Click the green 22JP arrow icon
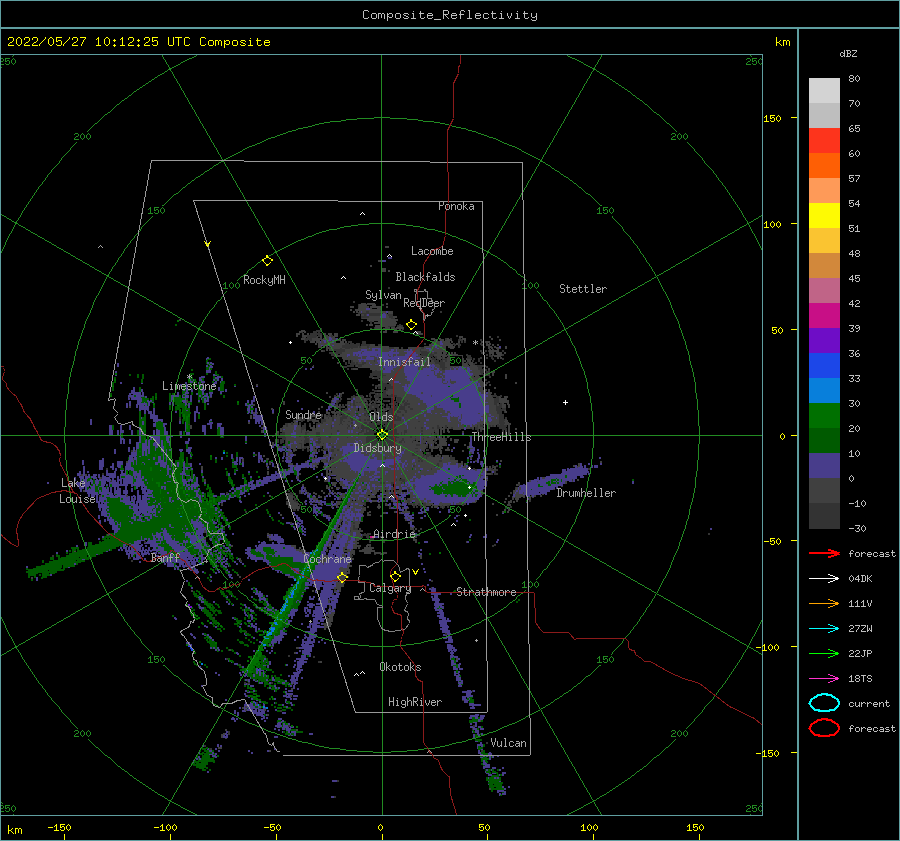The width and height of the screenshot is (900, 841). point(824,653)
